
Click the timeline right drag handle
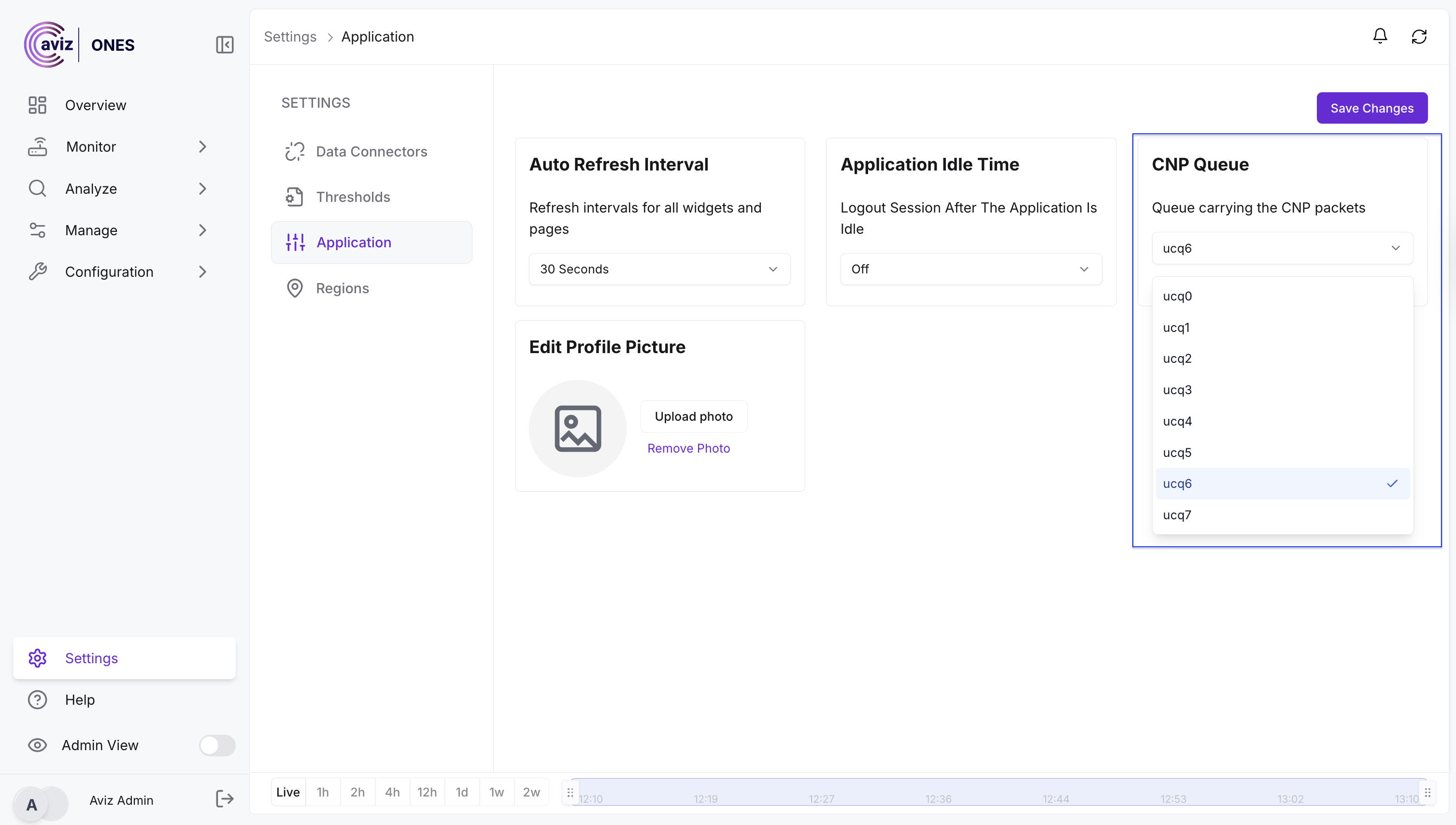(x=1427, y=792)
